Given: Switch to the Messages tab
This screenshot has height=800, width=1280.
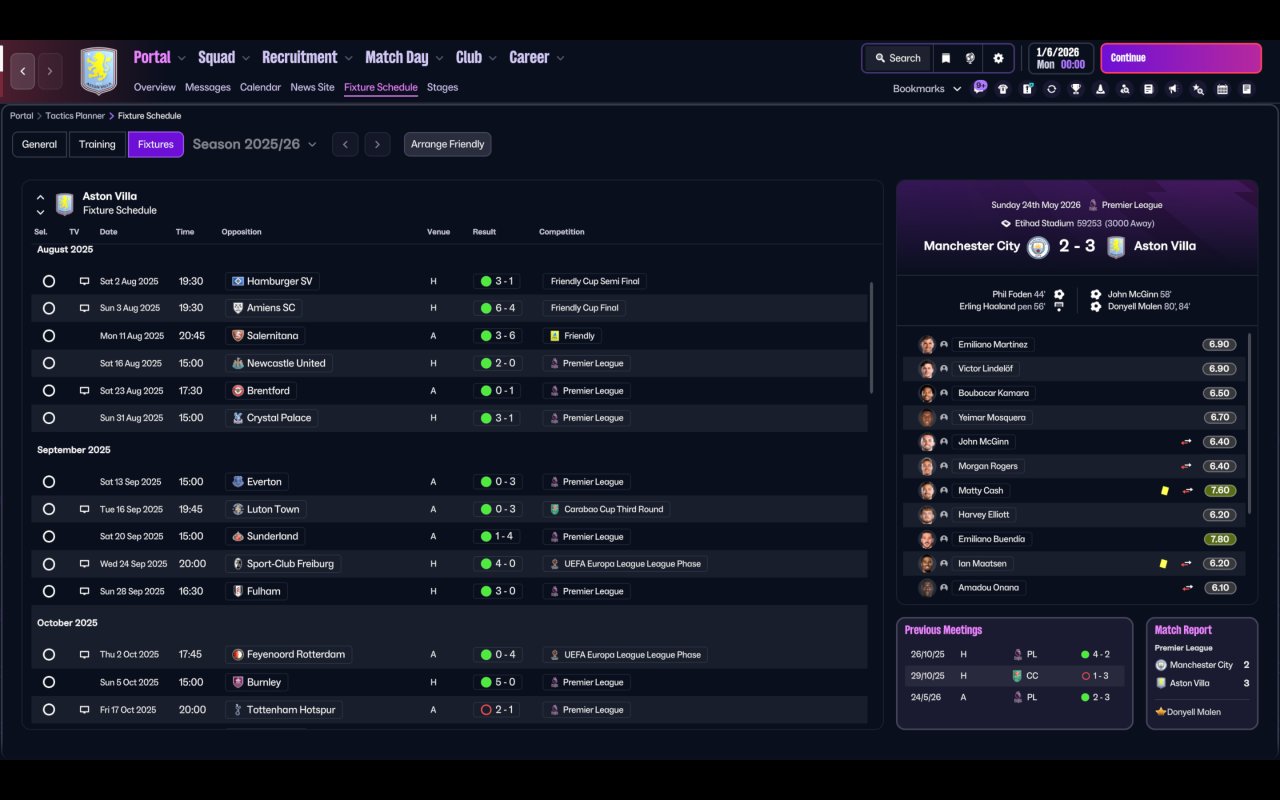Looking at the screenshot, I should 208,87.
